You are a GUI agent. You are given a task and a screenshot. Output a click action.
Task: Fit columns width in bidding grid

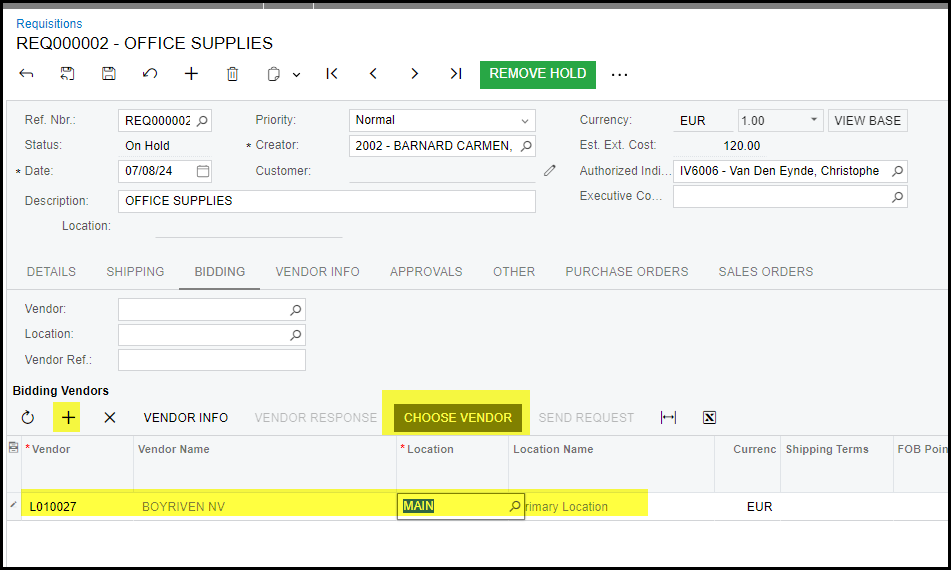pyautogui.click(x=668, y=418)
